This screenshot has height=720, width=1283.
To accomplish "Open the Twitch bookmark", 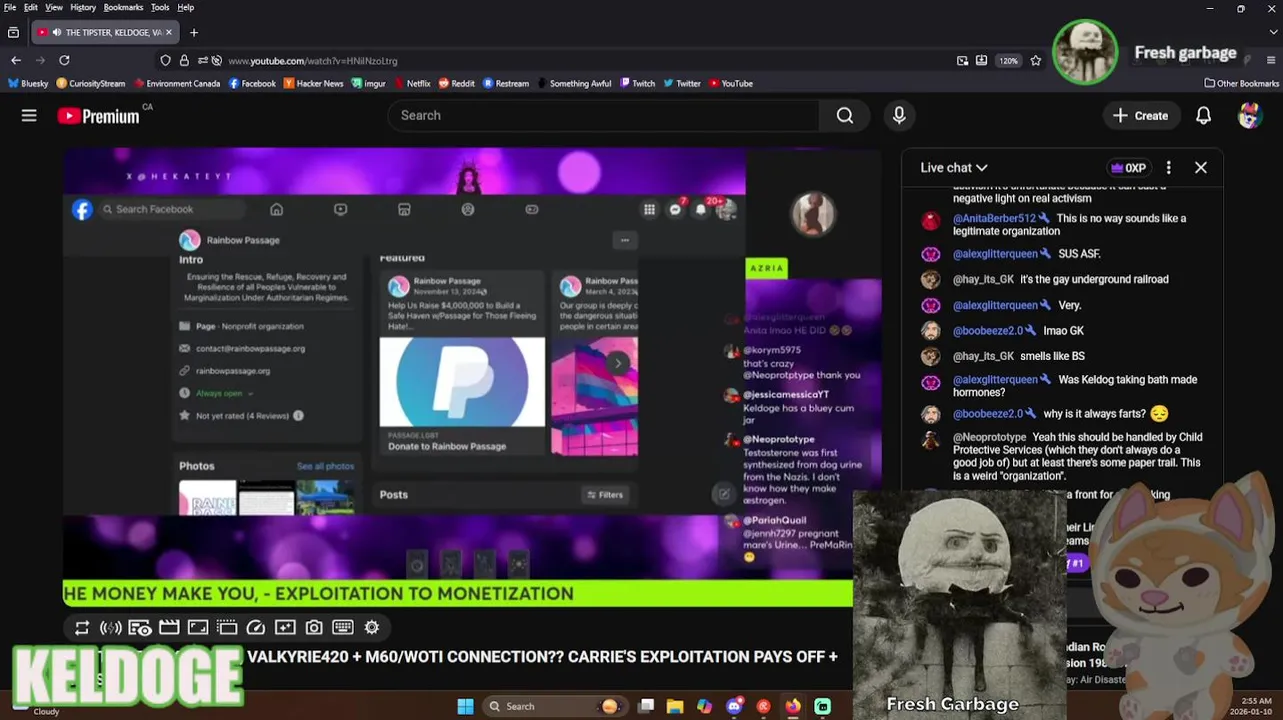I will pos(637,84).
